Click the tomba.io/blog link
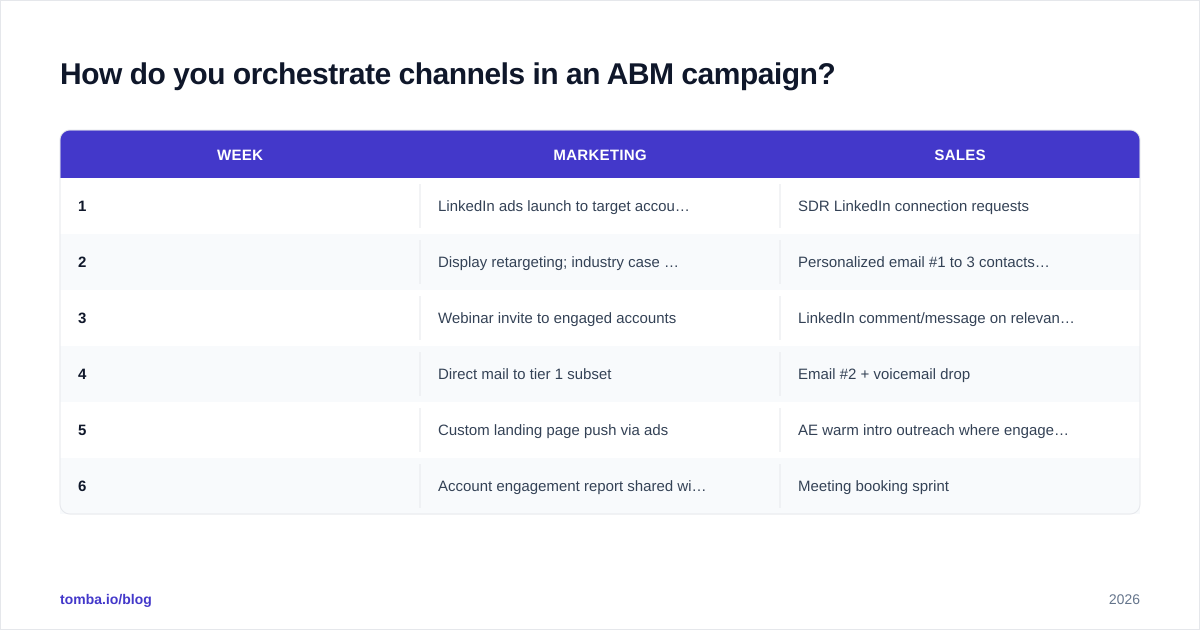This screenshot has height=630, width=1200. click(x=106, y=599)
